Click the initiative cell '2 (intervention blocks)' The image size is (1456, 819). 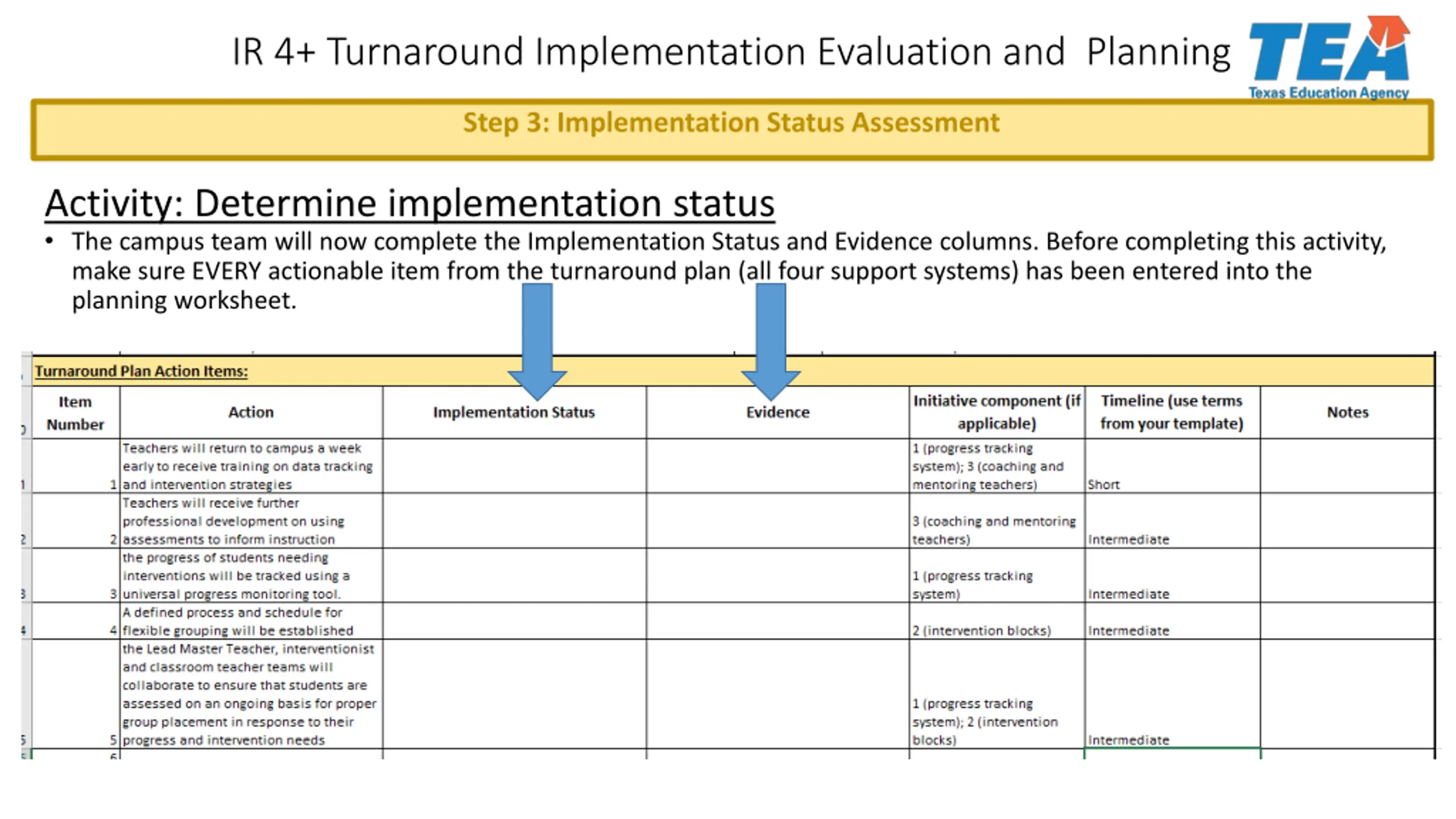[x=996, y=621]
